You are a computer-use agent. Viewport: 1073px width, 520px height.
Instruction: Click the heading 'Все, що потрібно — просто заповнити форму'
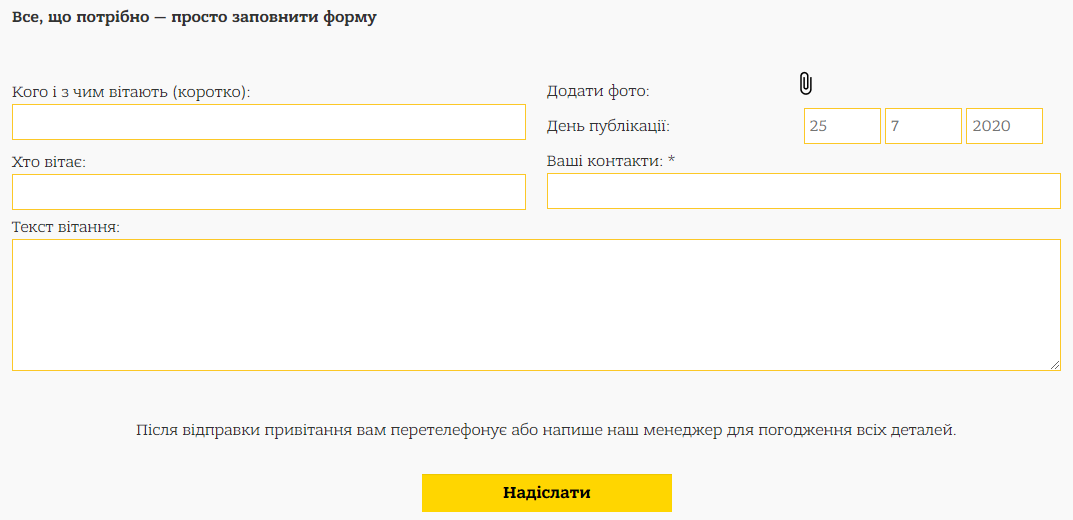(194, 17)
